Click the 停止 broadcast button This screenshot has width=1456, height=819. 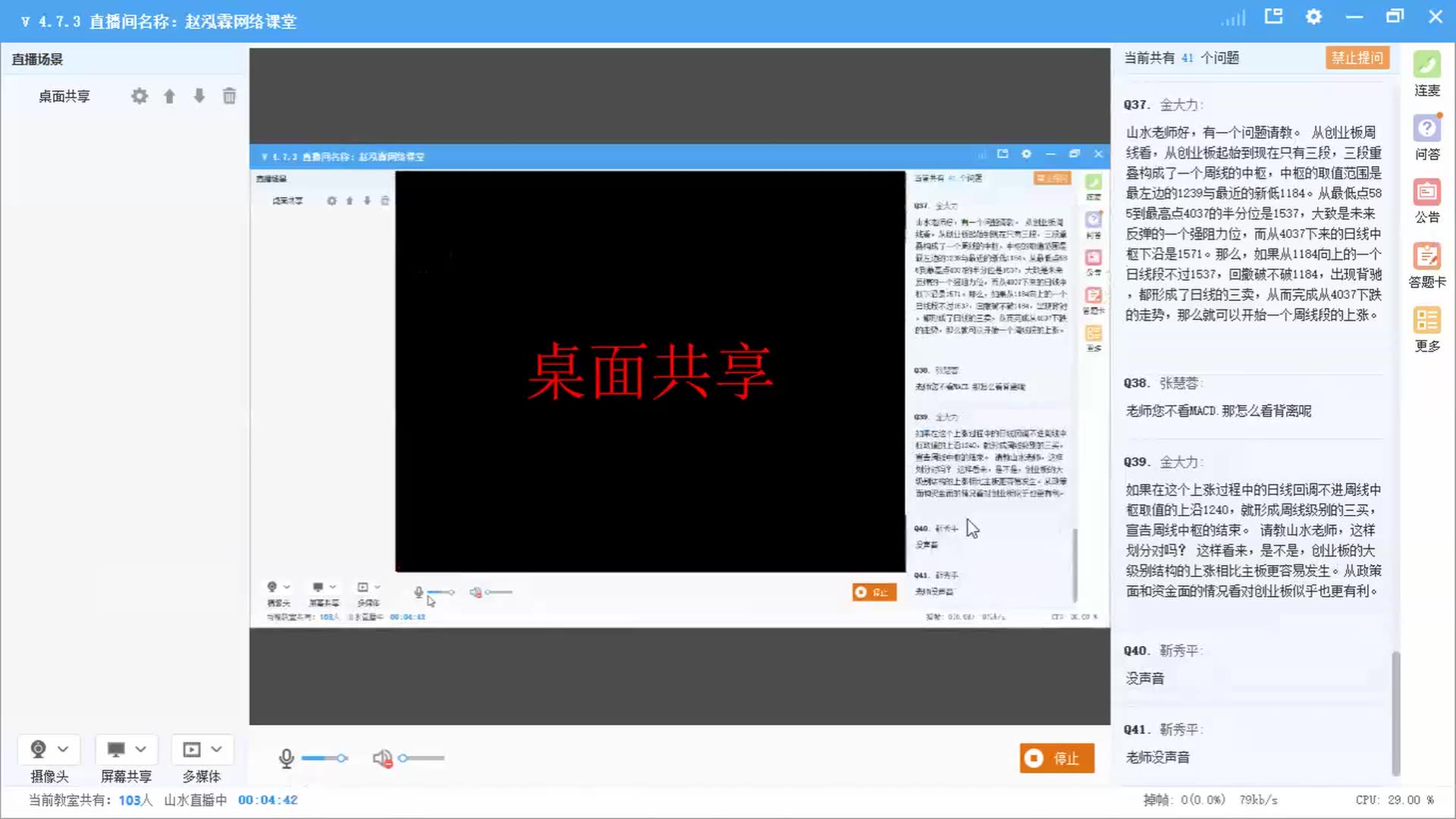tap(1057, 758)
